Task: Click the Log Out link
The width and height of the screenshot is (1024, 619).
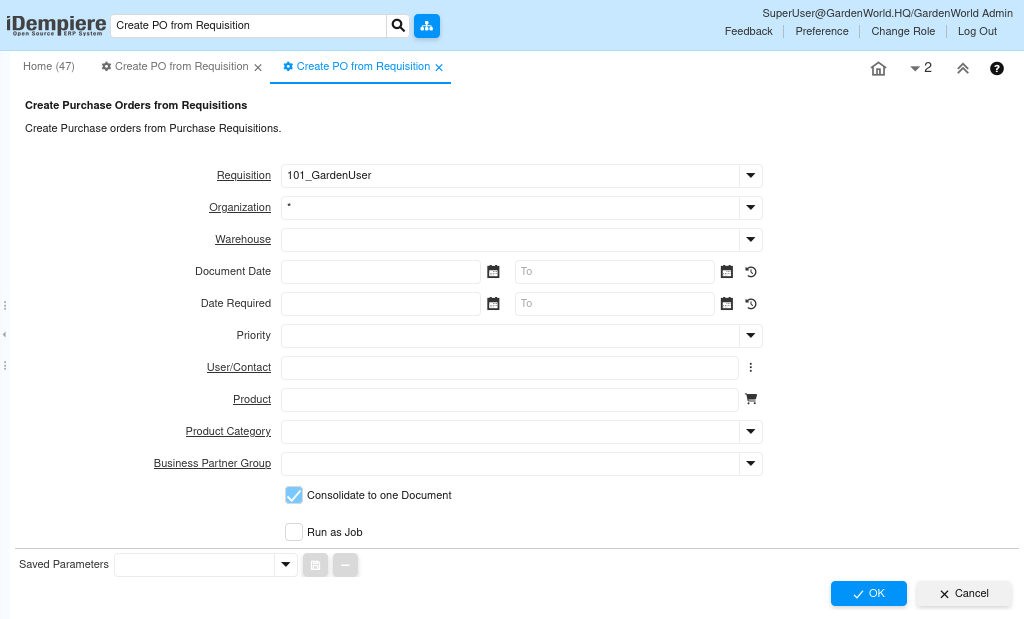Action: click(977, 31)
